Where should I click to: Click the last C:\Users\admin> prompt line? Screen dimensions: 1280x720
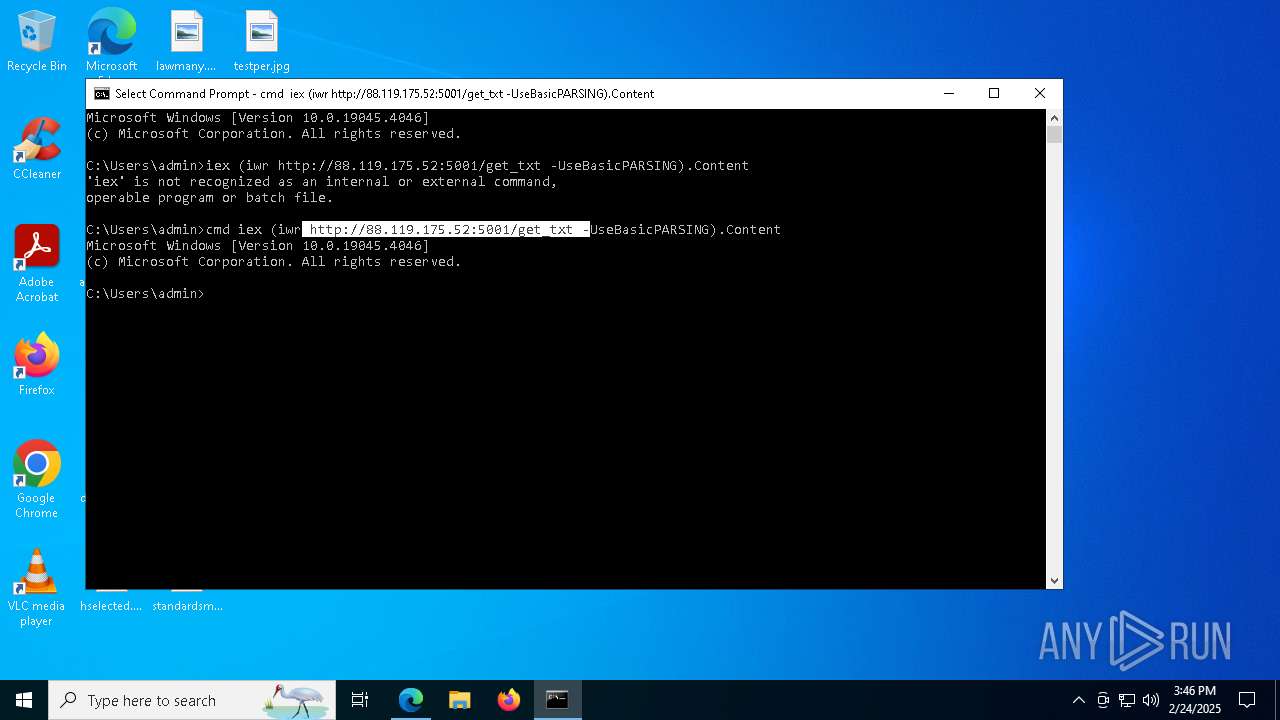tap(145, 293)
